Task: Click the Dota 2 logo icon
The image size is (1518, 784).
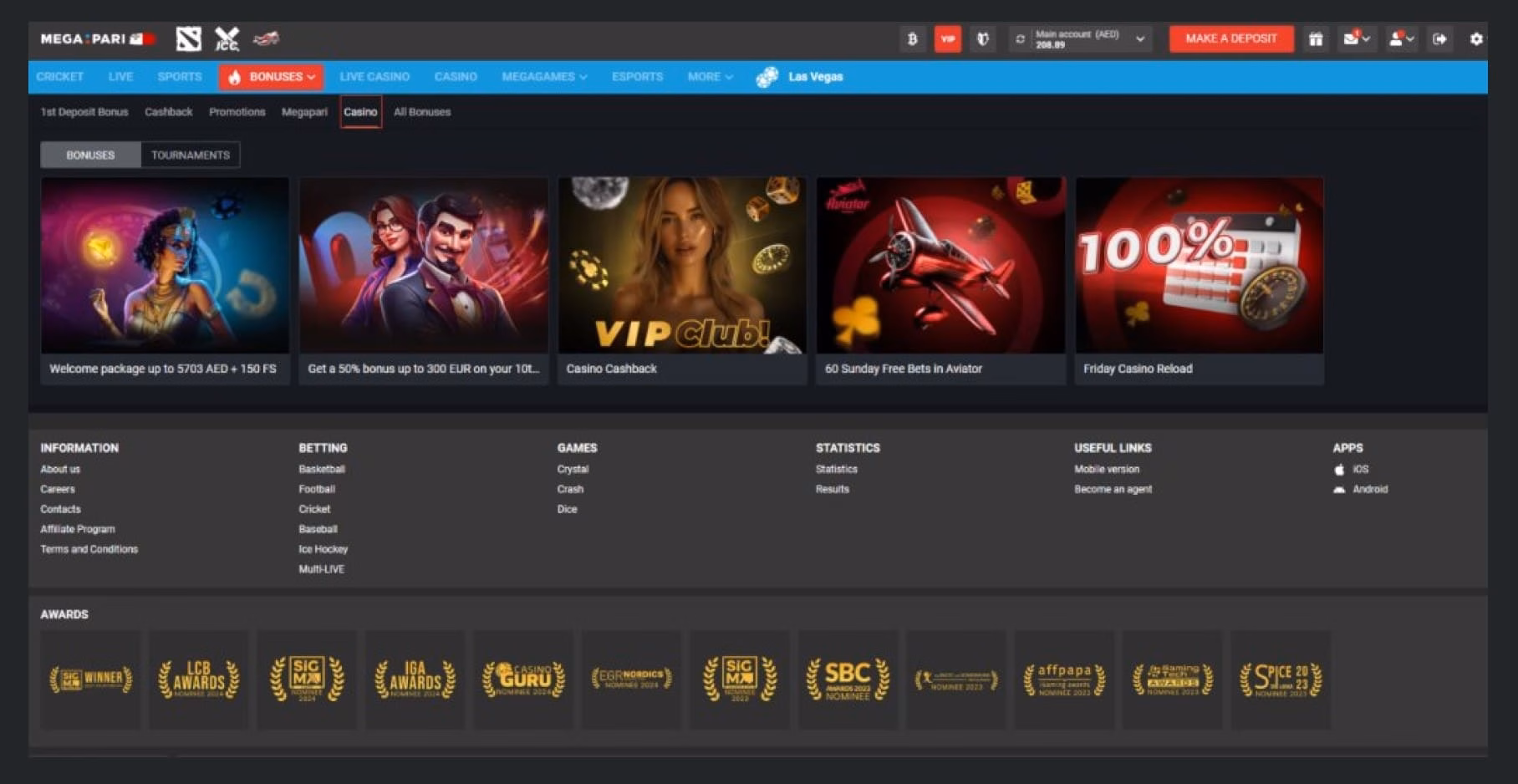Action: [189, 38]
